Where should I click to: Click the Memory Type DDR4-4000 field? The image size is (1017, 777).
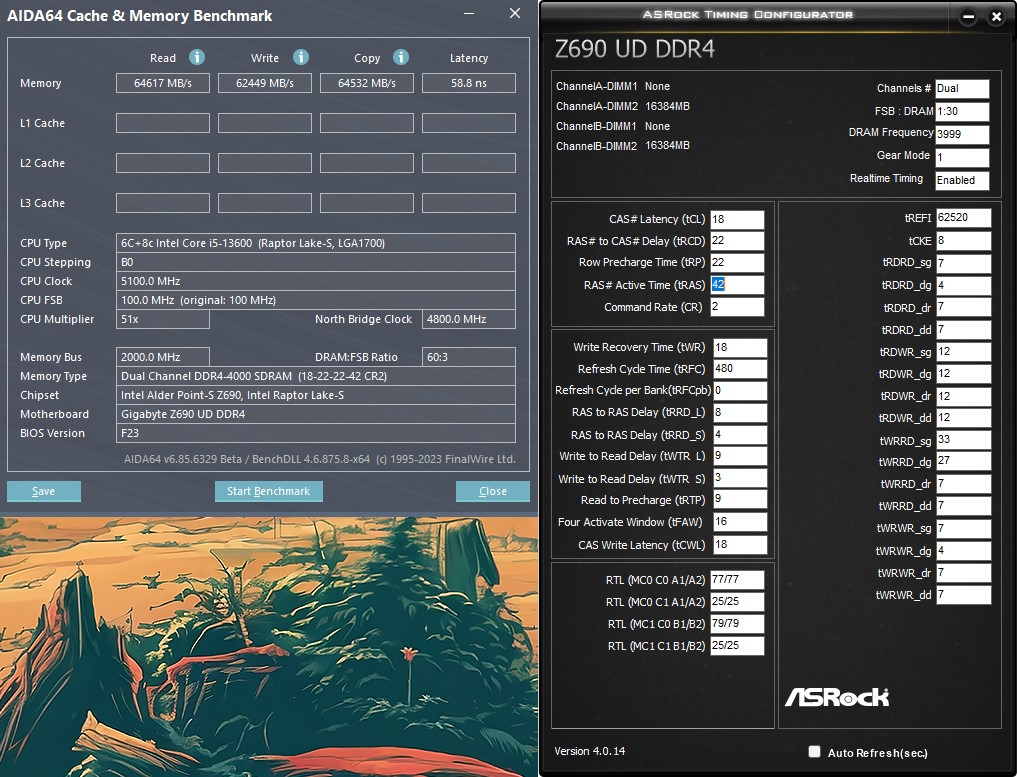click(316, 376)
